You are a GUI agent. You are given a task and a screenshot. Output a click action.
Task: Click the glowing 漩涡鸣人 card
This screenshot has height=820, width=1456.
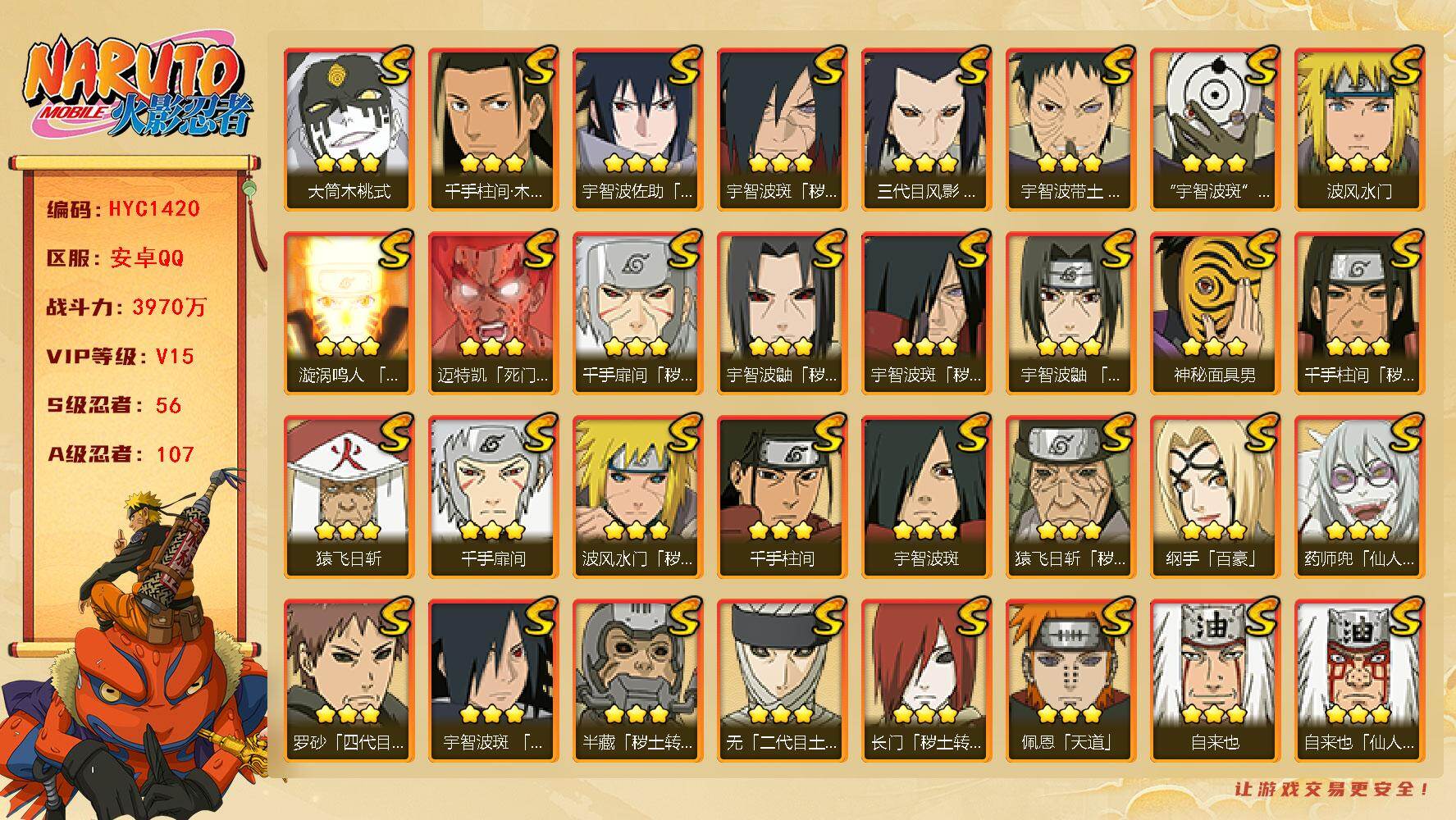pyautogui.click(x=349, y=313)
